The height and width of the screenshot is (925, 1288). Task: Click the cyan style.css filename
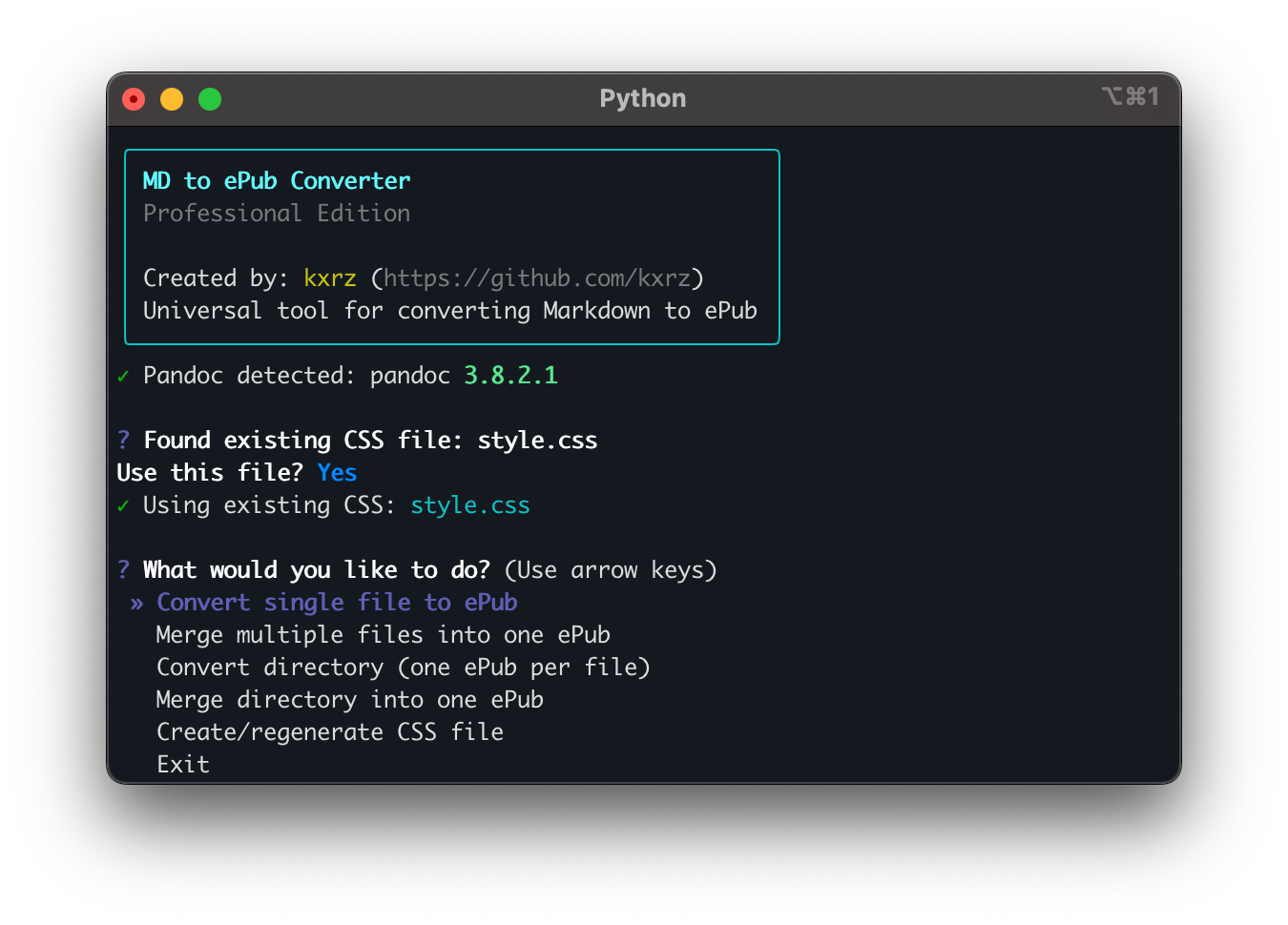(469, 505)
